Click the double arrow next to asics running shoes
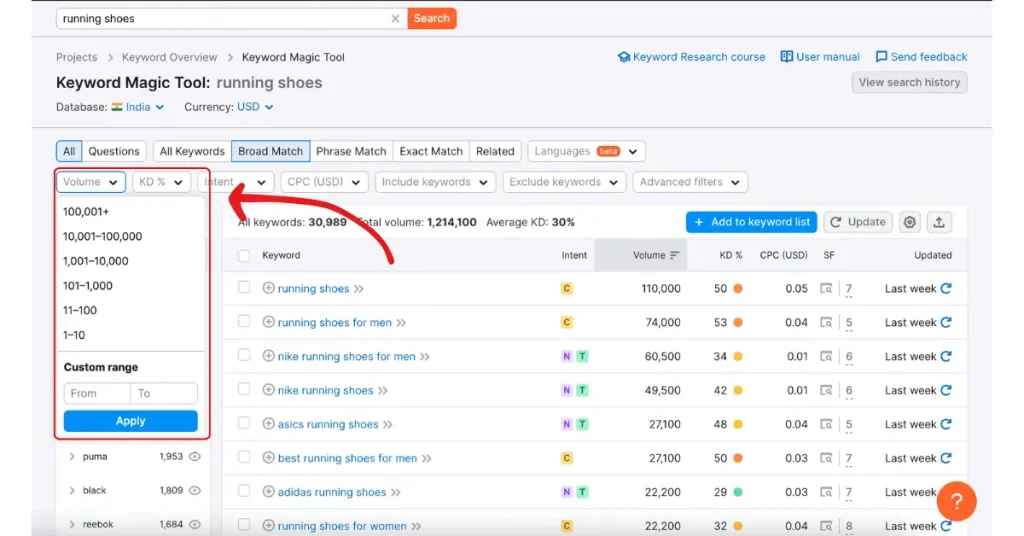The width and height of the screenshot is (1024, 536). [387, 424]
